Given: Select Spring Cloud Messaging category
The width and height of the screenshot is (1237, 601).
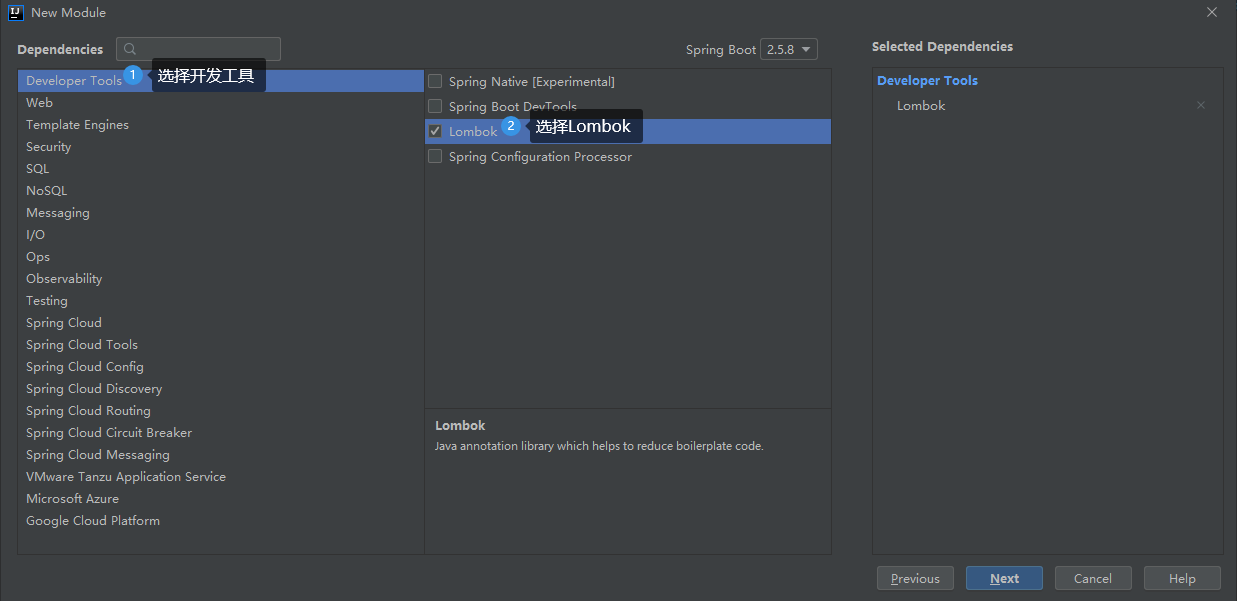Looking at the screenshot, I should pos(221,454).
